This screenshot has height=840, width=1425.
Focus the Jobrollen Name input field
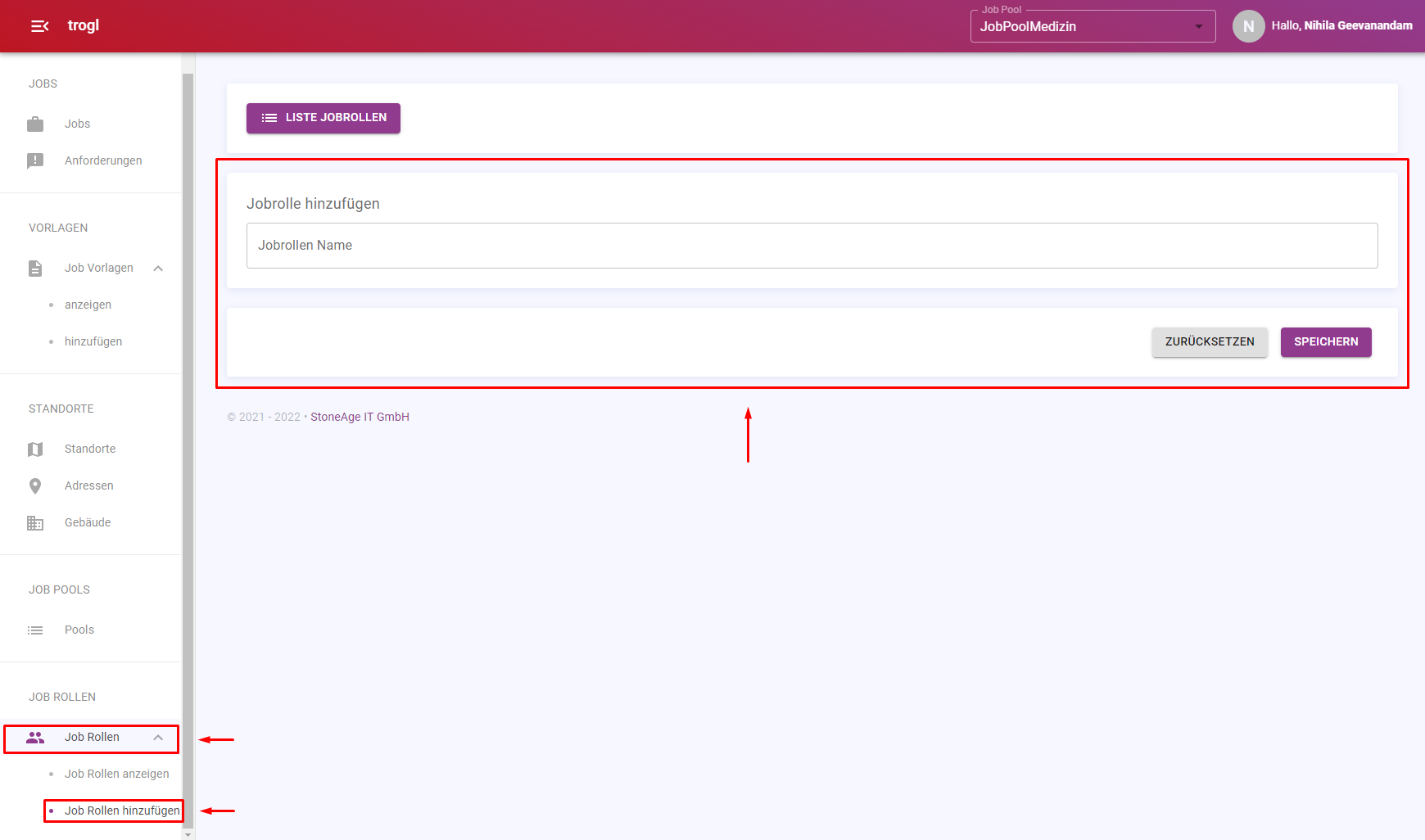[x=812, y=246]
